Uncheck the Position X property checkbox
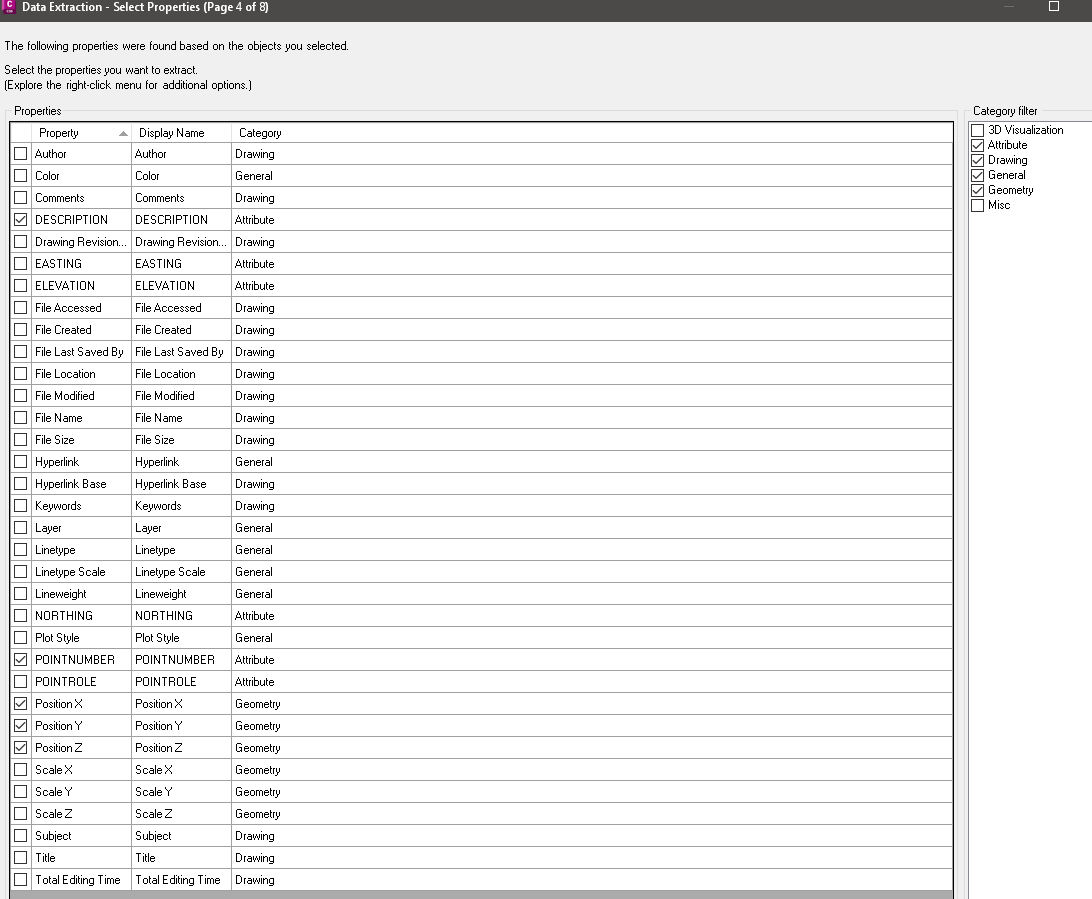 (x=21, y=703)
